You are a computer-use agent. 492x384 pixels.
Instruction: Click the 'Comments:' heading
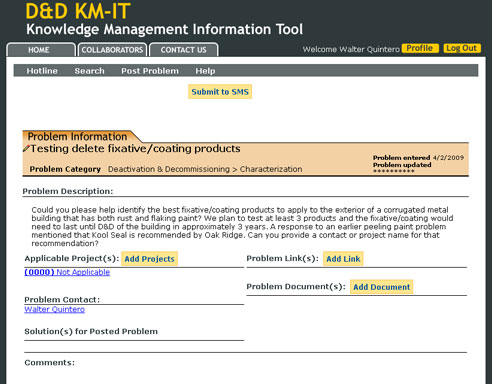pyautogui.click(x=50, y=362)
